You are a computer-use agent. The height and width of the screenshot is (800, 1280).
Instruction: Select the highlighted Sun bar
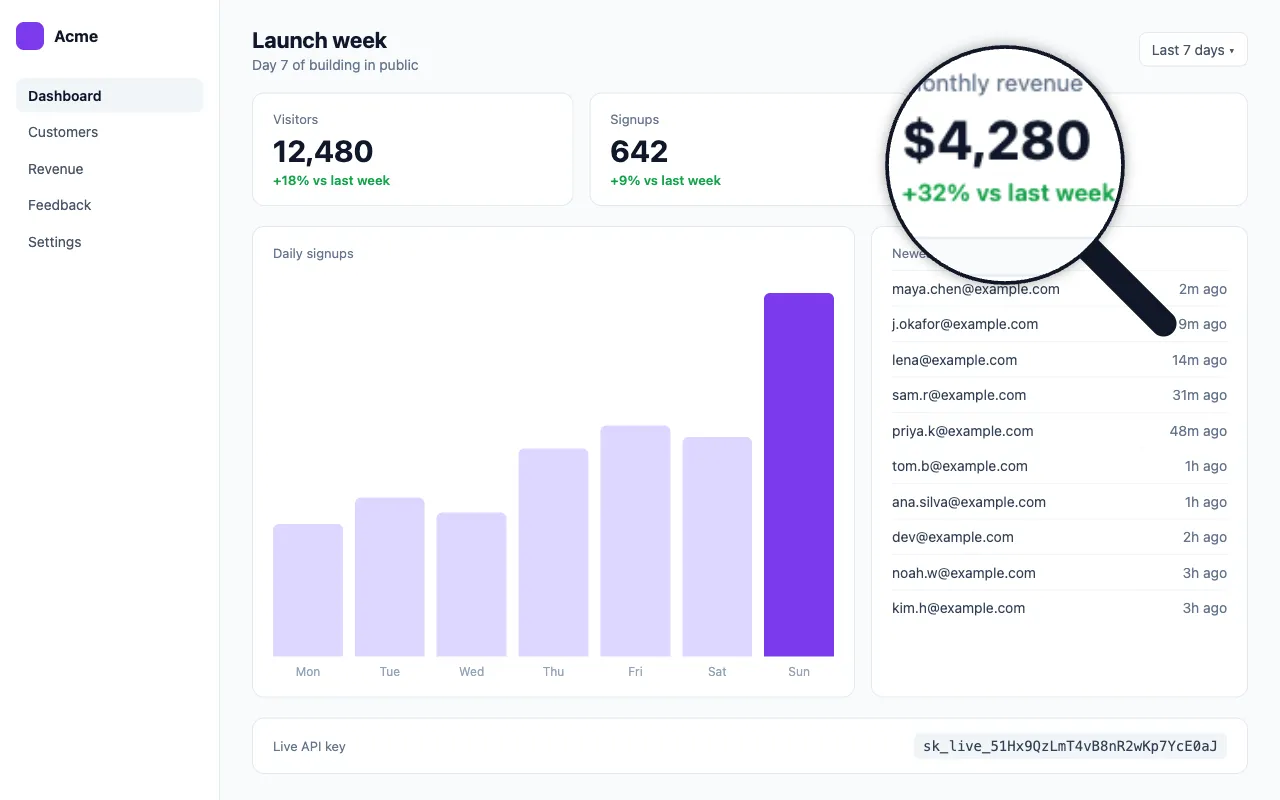pos(799,475)
